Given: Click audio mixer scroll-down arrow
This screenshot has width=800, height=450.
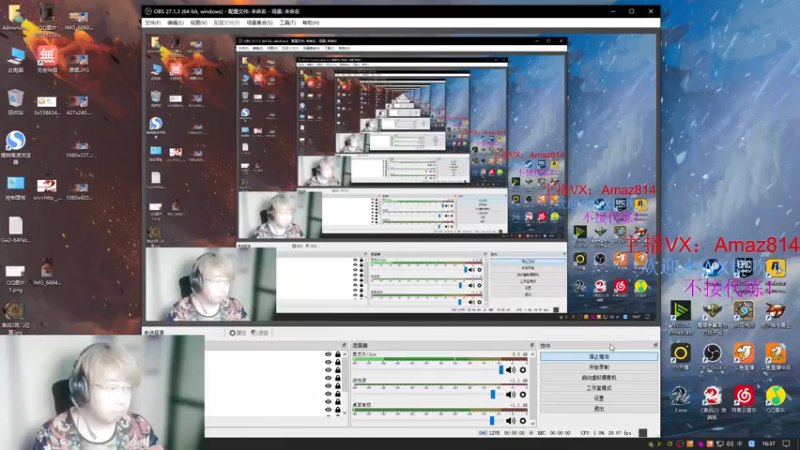Looking at the screenshot, I should tap(533, 423).
